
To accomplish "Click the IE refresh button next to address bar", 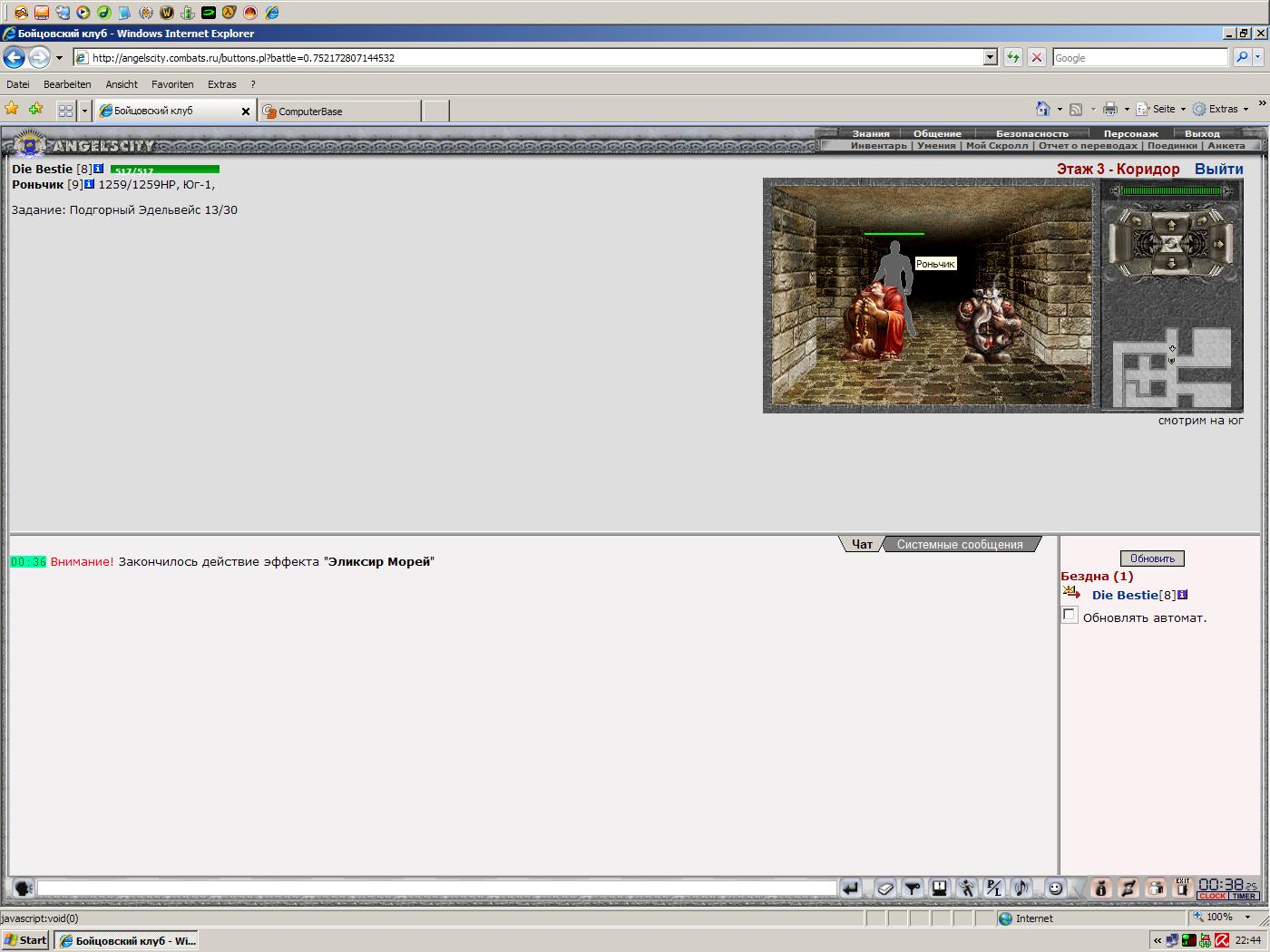I will [x=1013, y=57].
